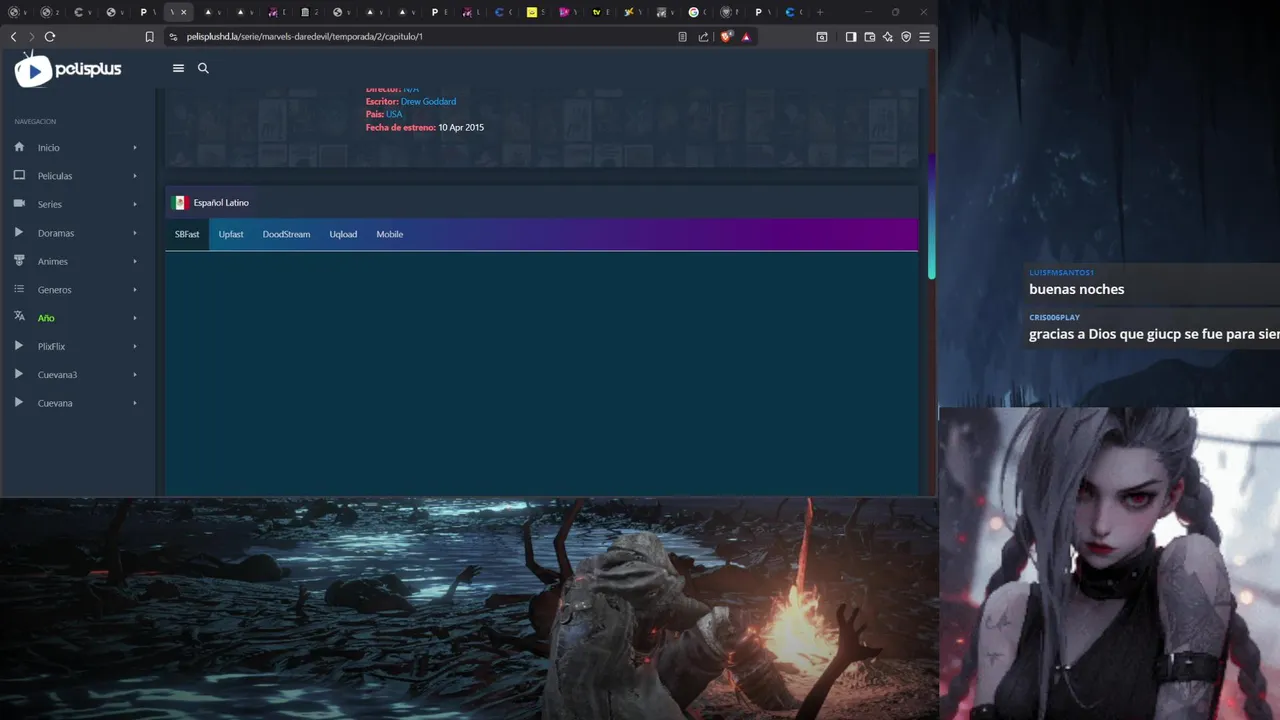Expand the PlixFlix submenu arrow
Viewport: 1280px width, 720px height.
pos(135,346)
